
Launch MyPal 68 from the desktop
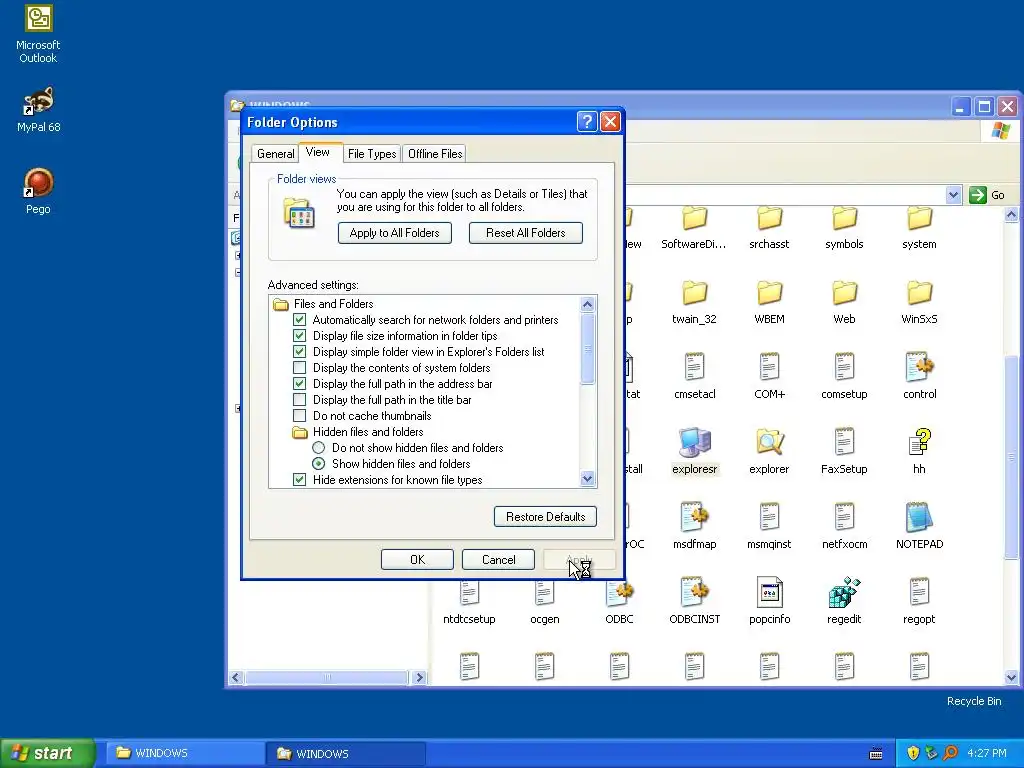point(38,110)
